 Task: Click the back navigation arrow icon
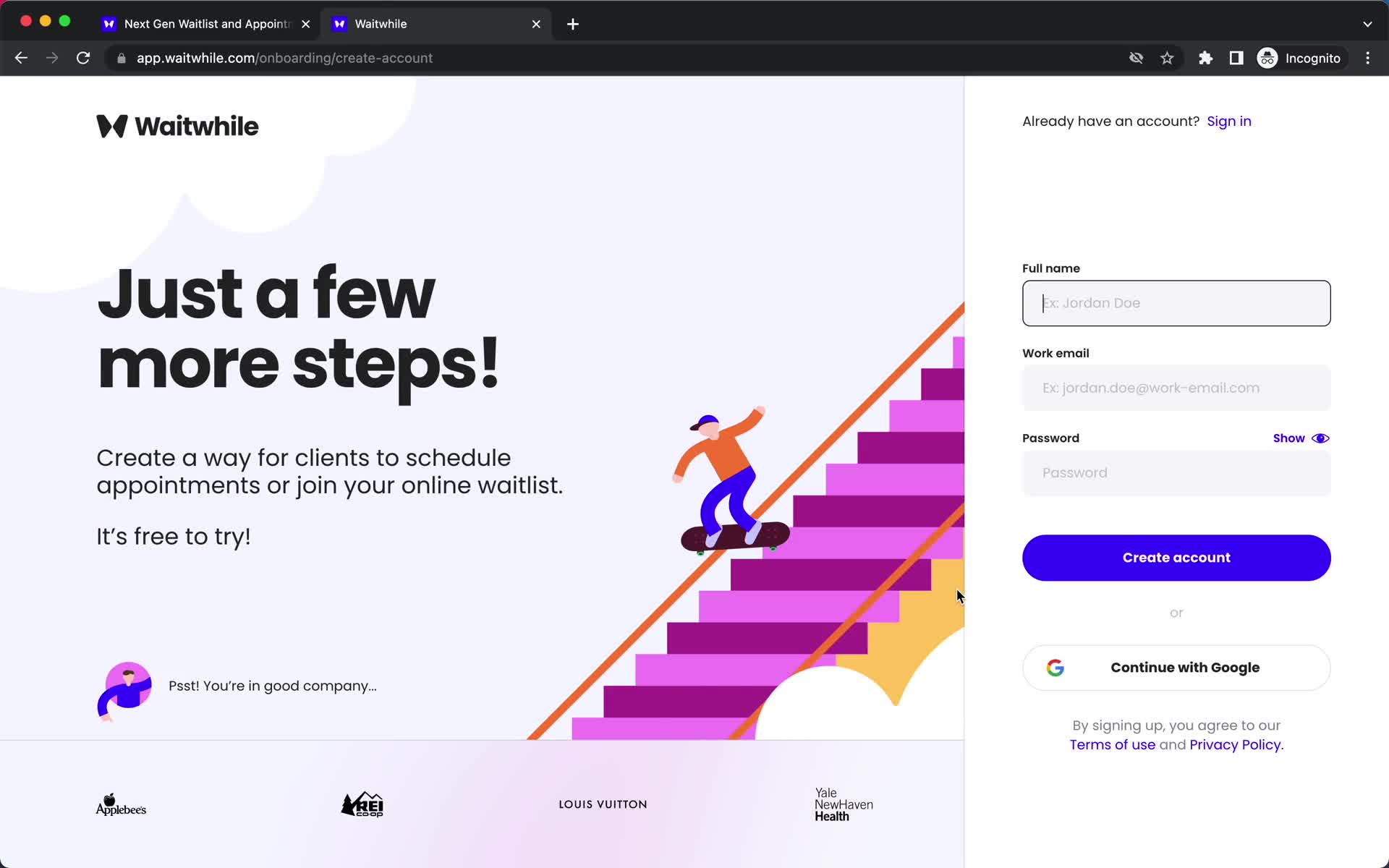(x=20, y=58)
